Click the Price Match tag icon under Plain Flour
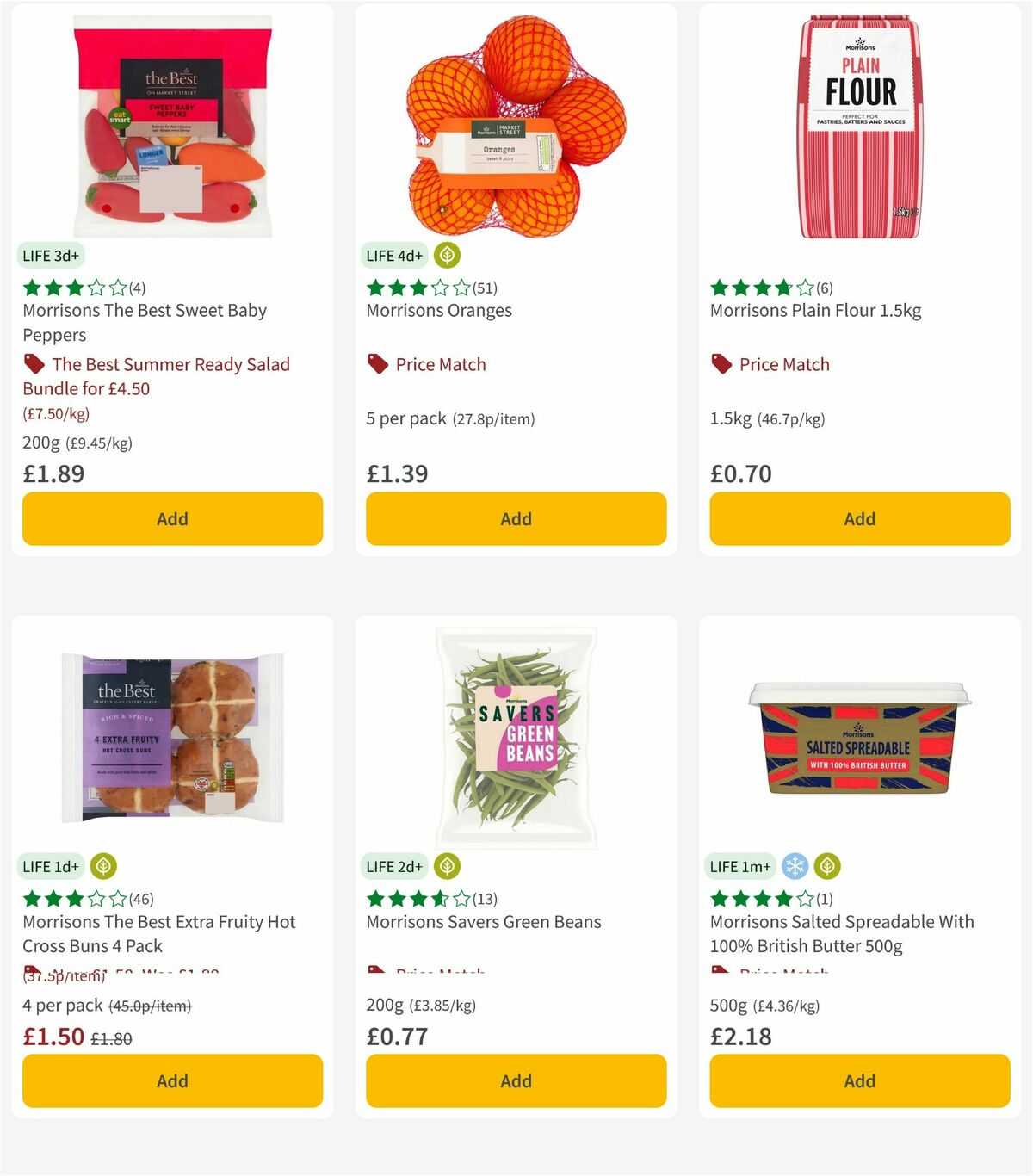Viewport: 1033px width, 1176px height. coord(721,364)
